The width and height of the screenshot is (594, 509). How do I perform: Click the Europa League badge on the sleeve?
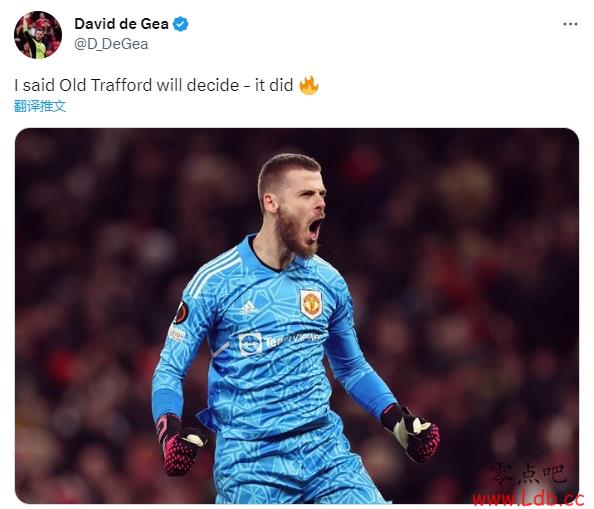point(181,313)
